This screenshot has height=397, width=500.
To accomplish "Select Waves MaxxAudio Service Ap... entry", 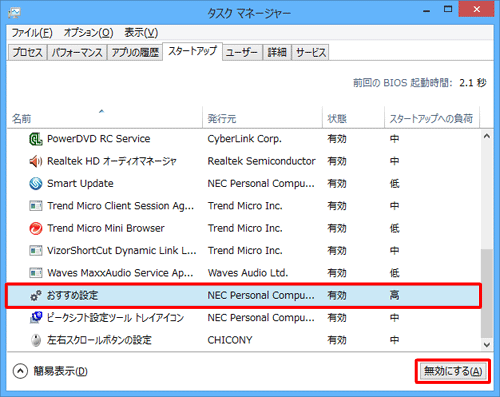I will pyautogui.click(x=120, y=273).
